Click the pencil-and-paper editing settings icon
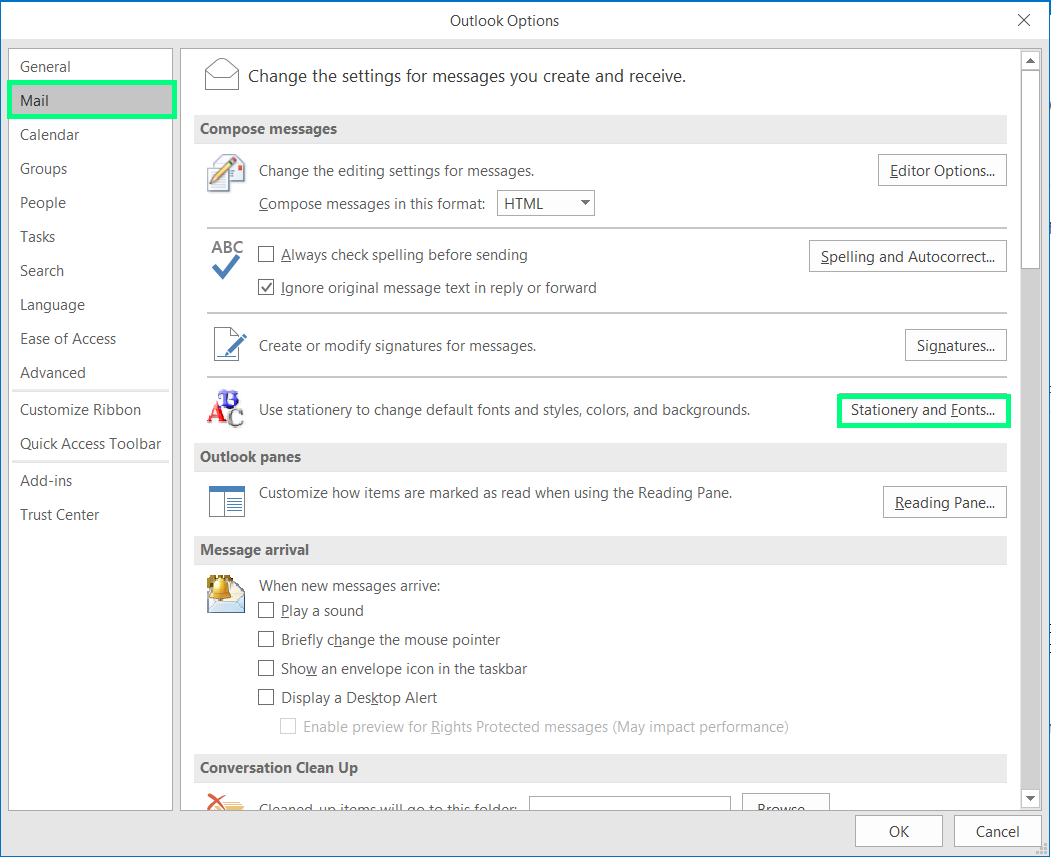The height and width of the screenshot is (857, 1051). [225, 173]
